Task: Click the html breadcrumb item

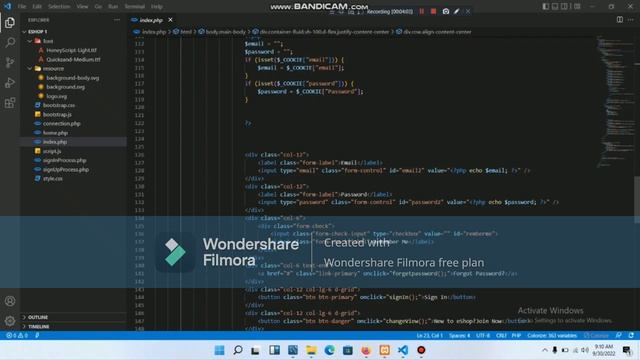Action: (x=186, y=32)
